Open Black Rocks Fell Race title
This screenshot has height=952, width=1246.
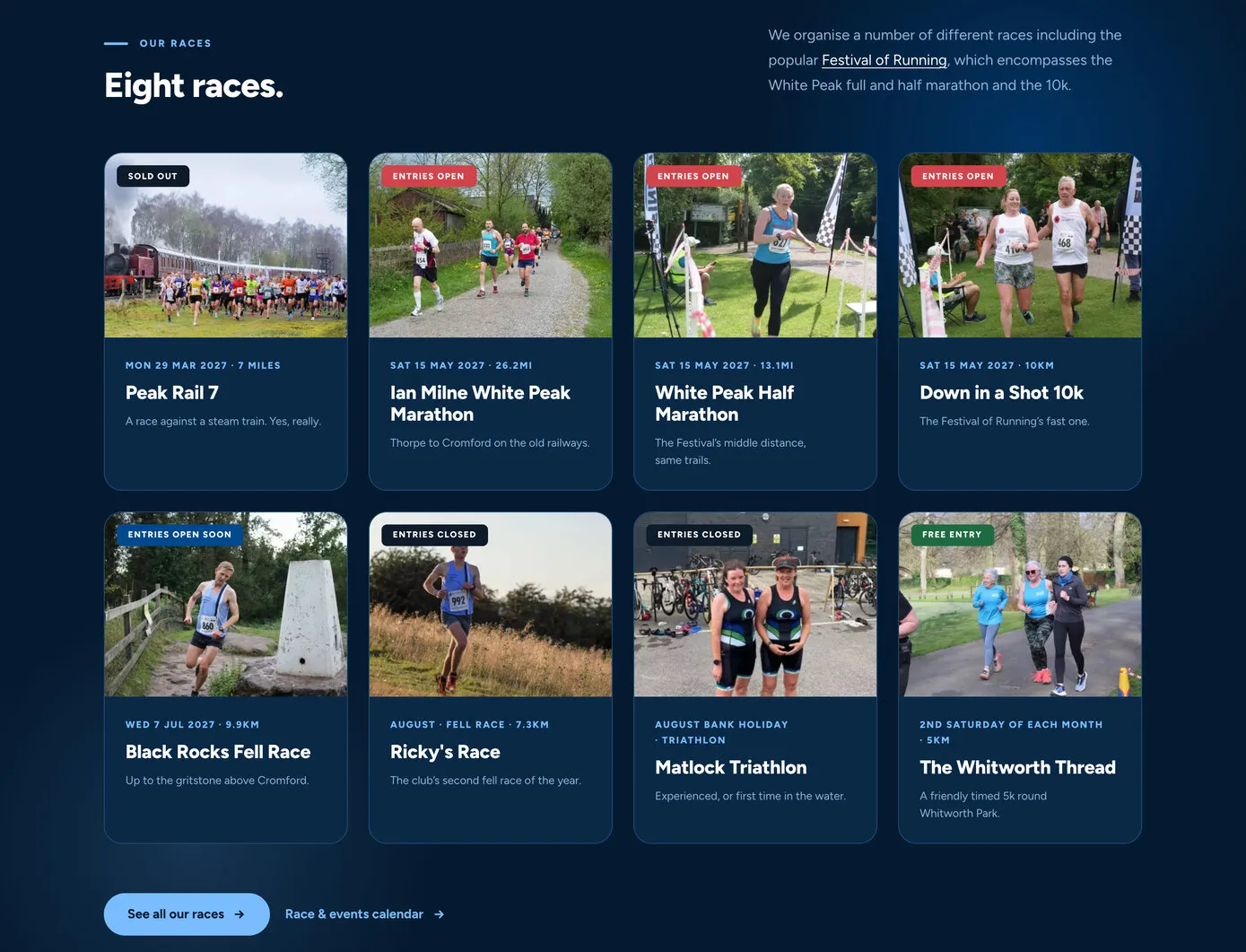coord(218,752)
